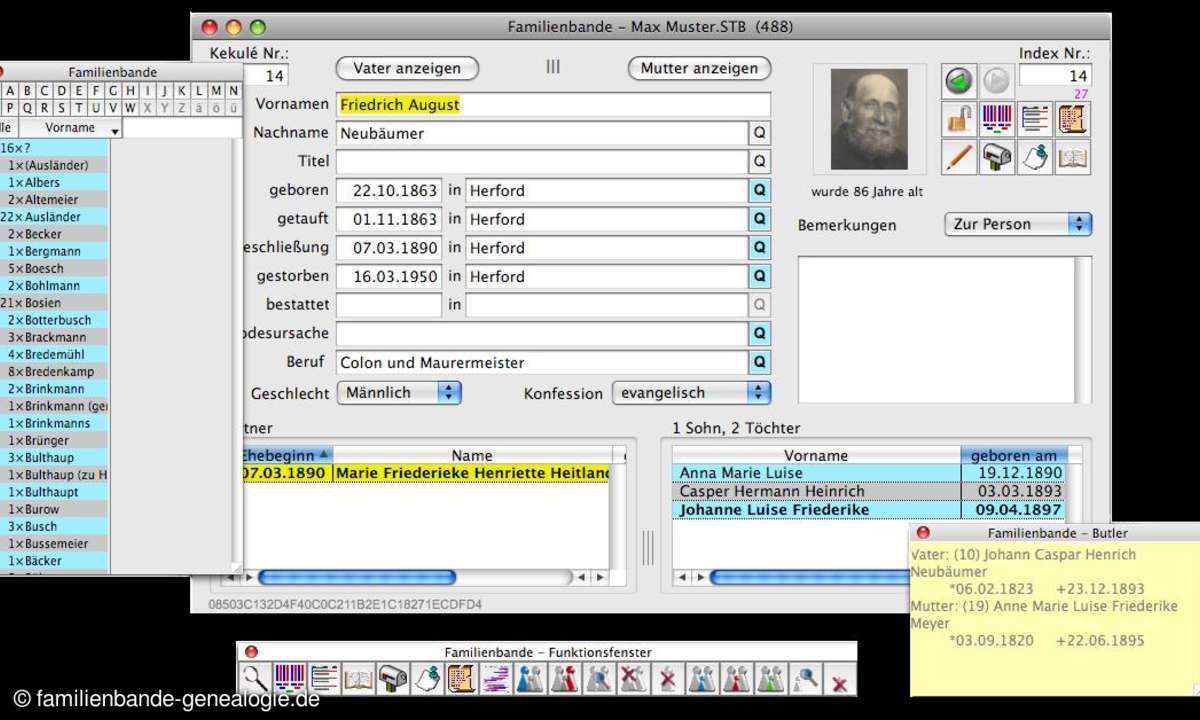Viewport: 1200px width, 720px height.
Task: Click Q lookup button beside Nachname
Action: coord(760,133)
